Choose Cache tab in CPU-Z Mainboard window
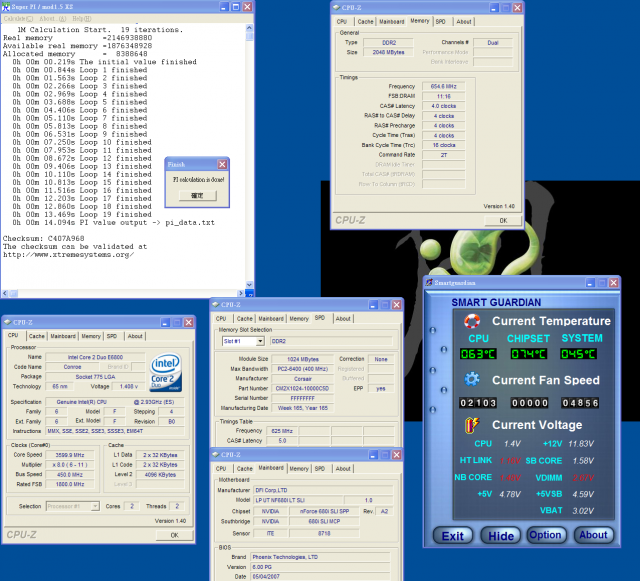Screen dimensions: 640x581 click(244, 469)
